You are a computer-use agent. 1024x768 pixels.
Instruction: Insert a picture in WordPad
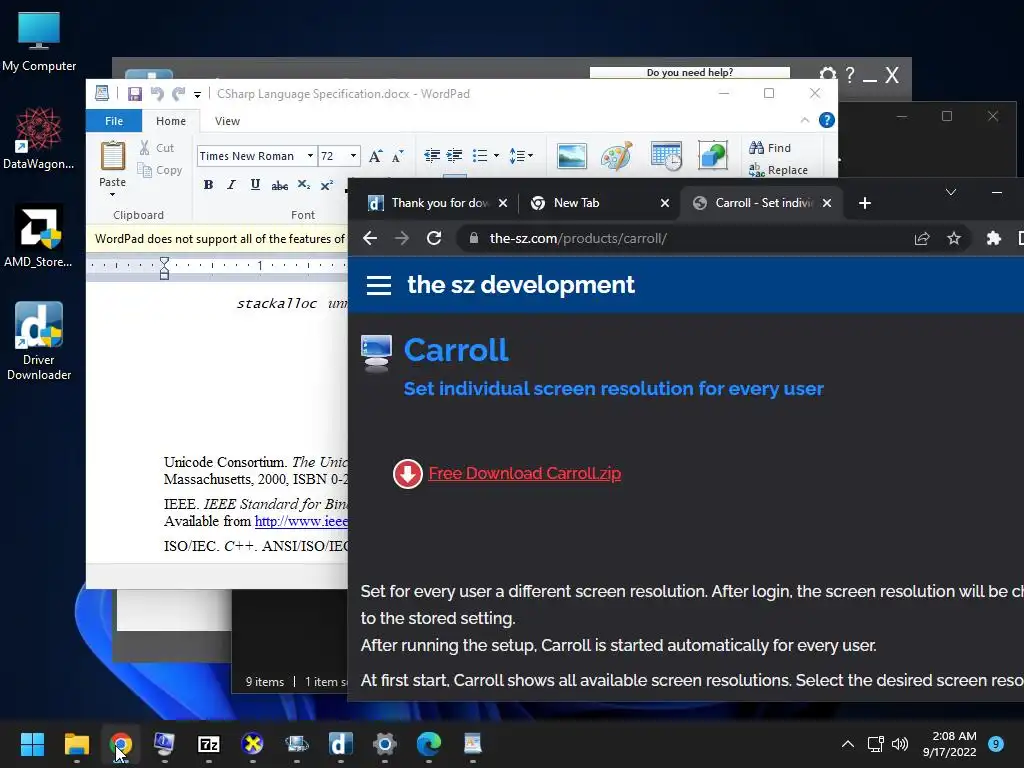[571, 156]
